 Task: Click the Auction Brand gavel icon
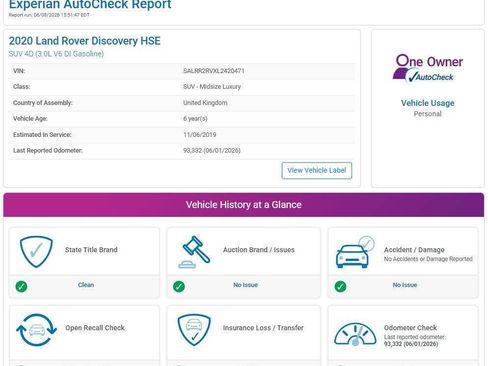pyautogui.click(x=194, y=252)
